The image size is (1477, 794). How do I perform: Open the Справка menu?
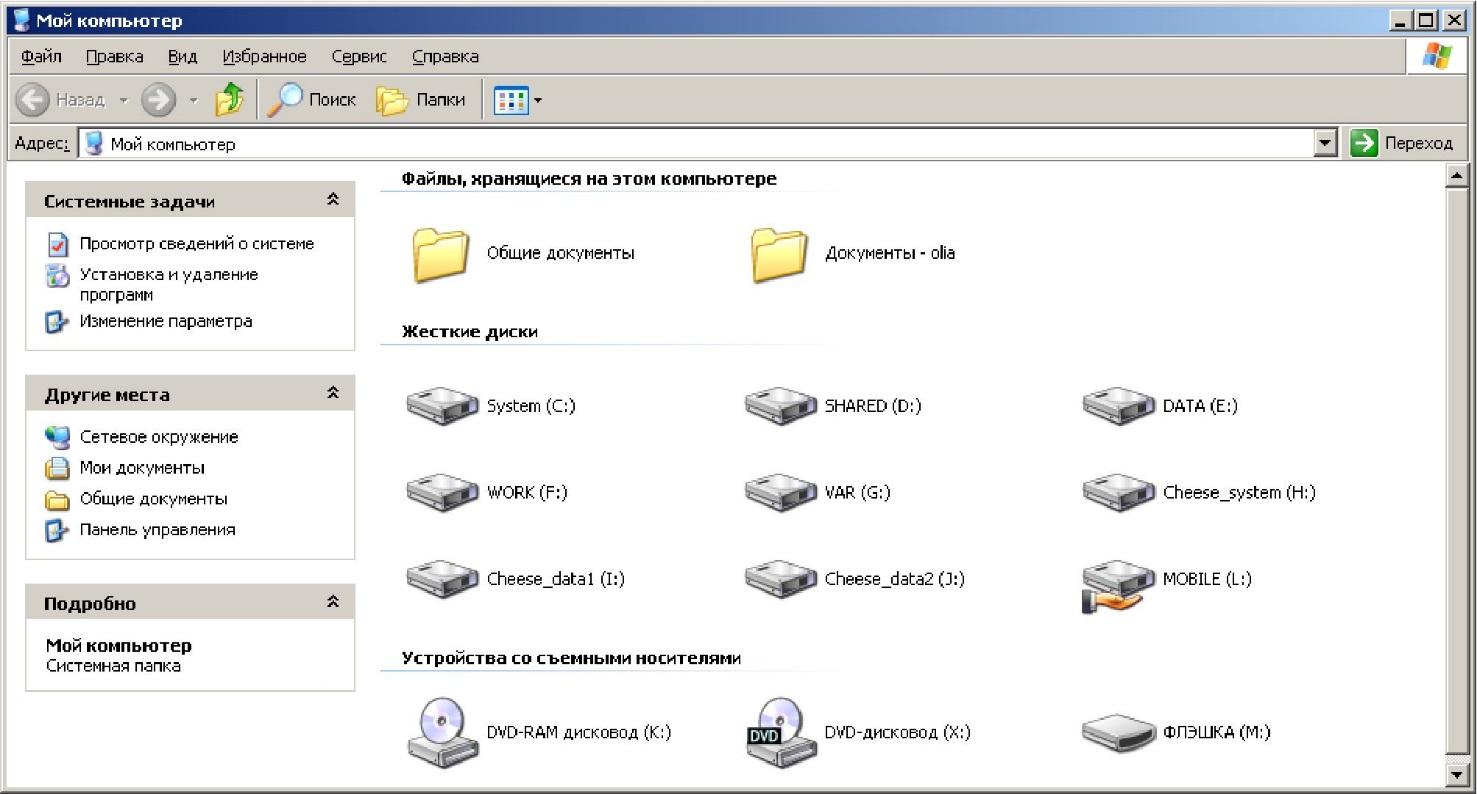445,56
